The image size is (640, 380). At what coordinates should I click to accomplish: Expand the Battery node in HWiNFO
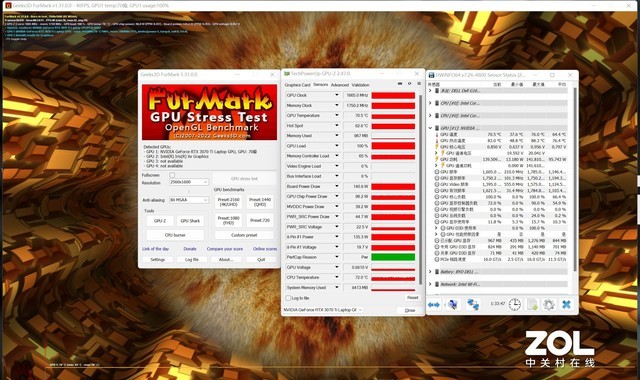[430, 271]
